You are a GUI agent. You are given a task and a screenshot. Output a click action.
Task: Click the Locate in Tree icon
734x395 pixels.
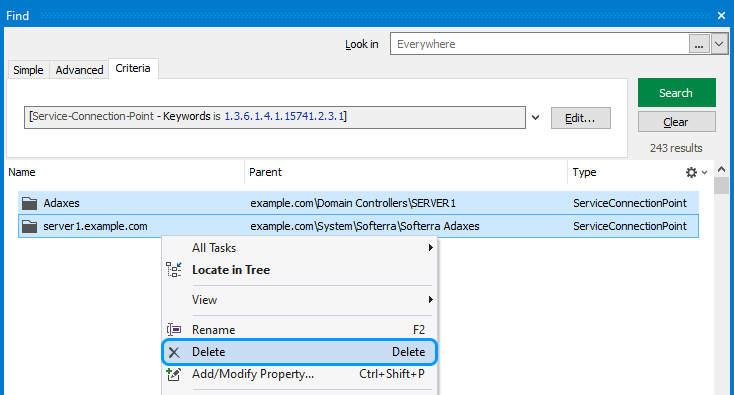(x=174, y=270)
